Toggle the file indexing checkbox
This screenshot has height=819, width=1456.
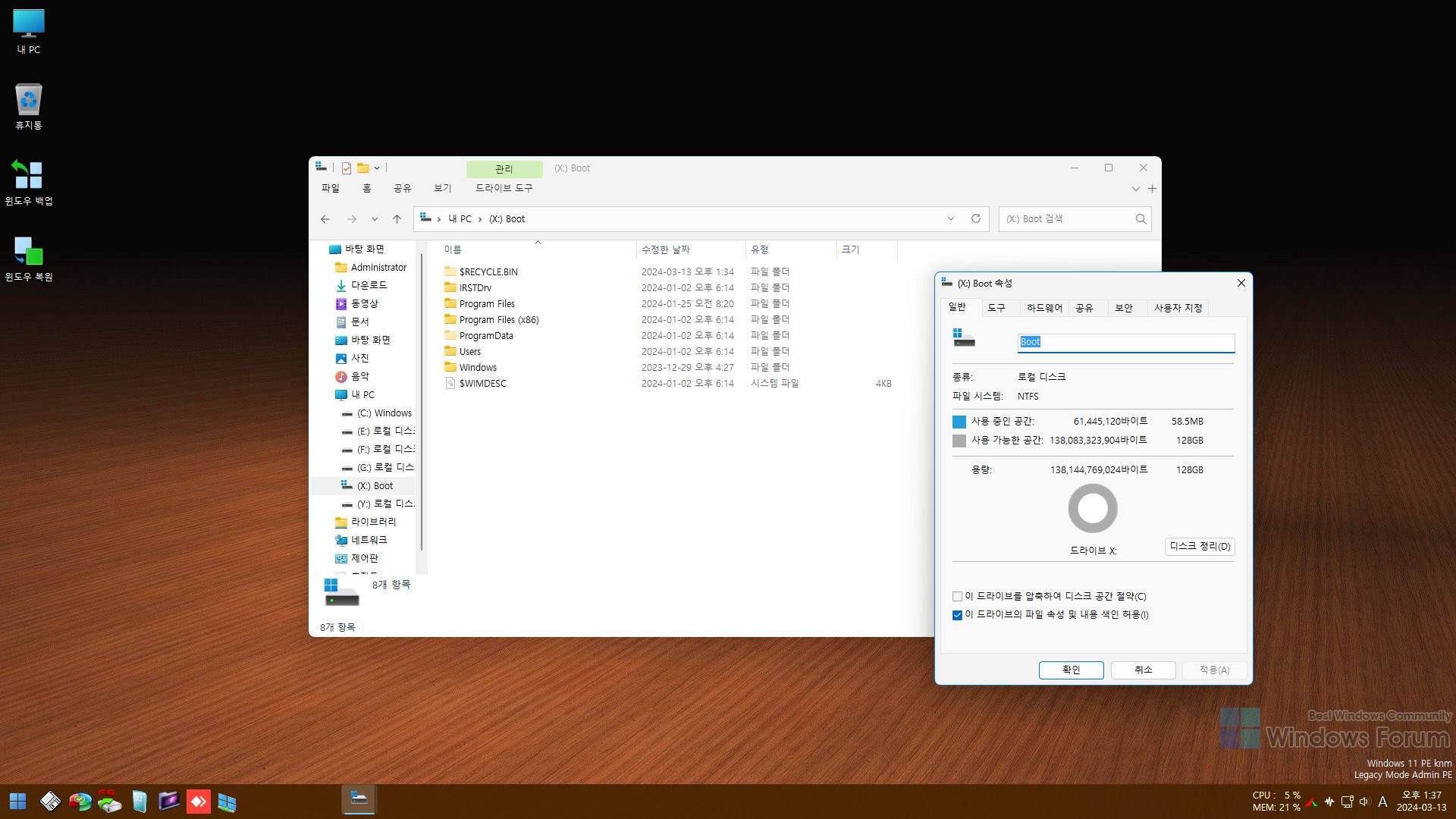point(957,615)
